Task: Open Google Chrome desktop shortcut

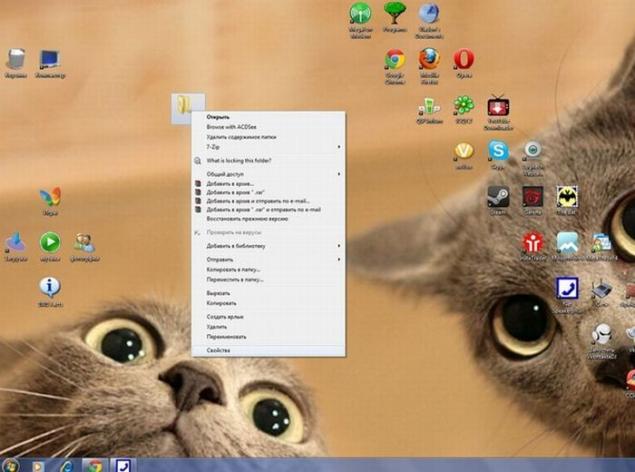Action: 395,61
